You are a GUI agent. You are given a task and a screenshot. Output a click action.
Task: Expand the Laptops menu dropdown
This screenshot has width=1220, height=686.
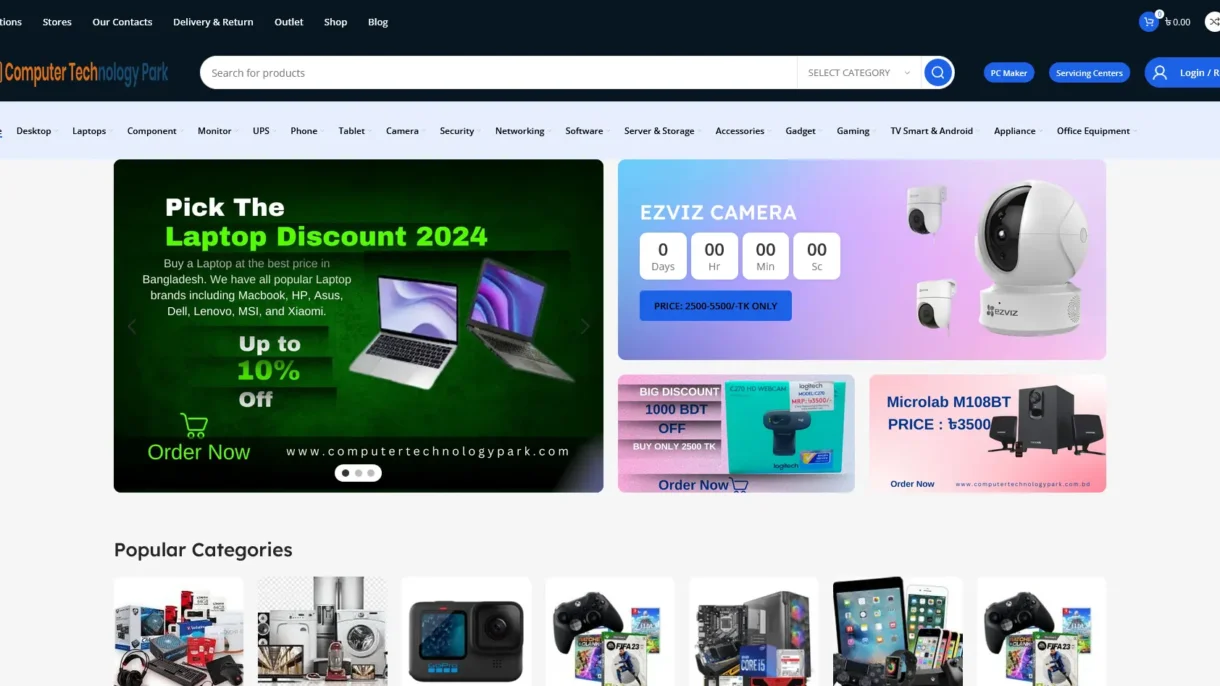[x=91, y=131]
